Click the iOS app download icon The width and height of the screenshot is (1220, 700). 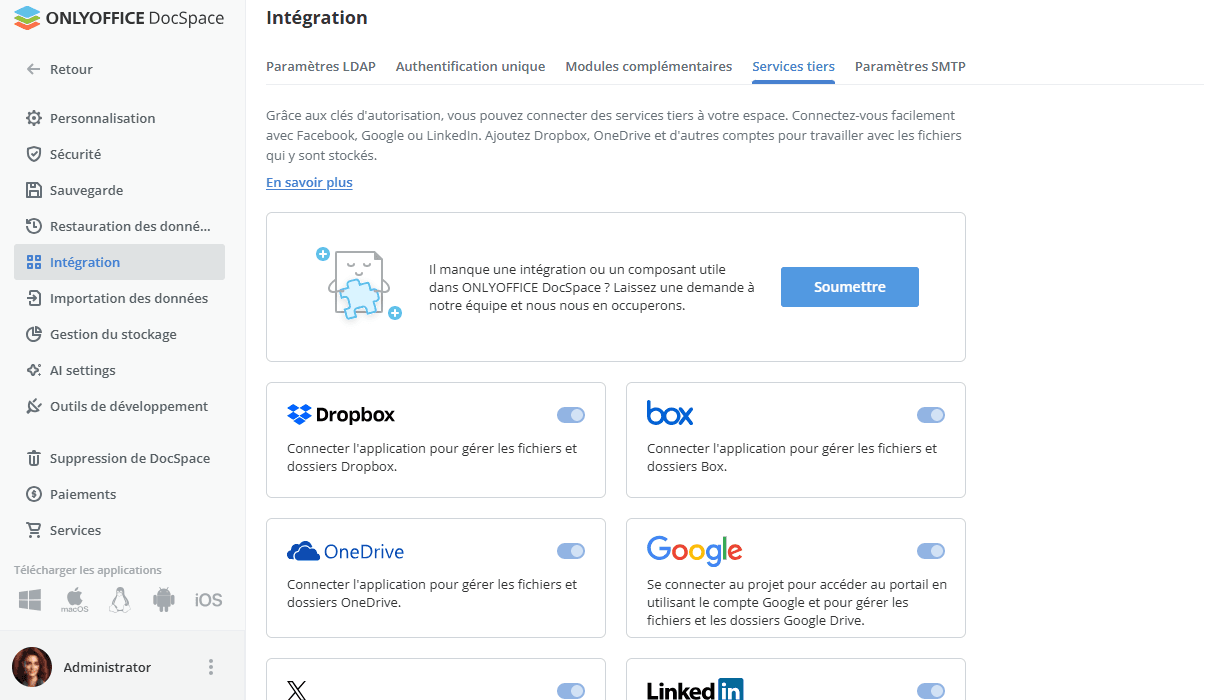(208, 600)
